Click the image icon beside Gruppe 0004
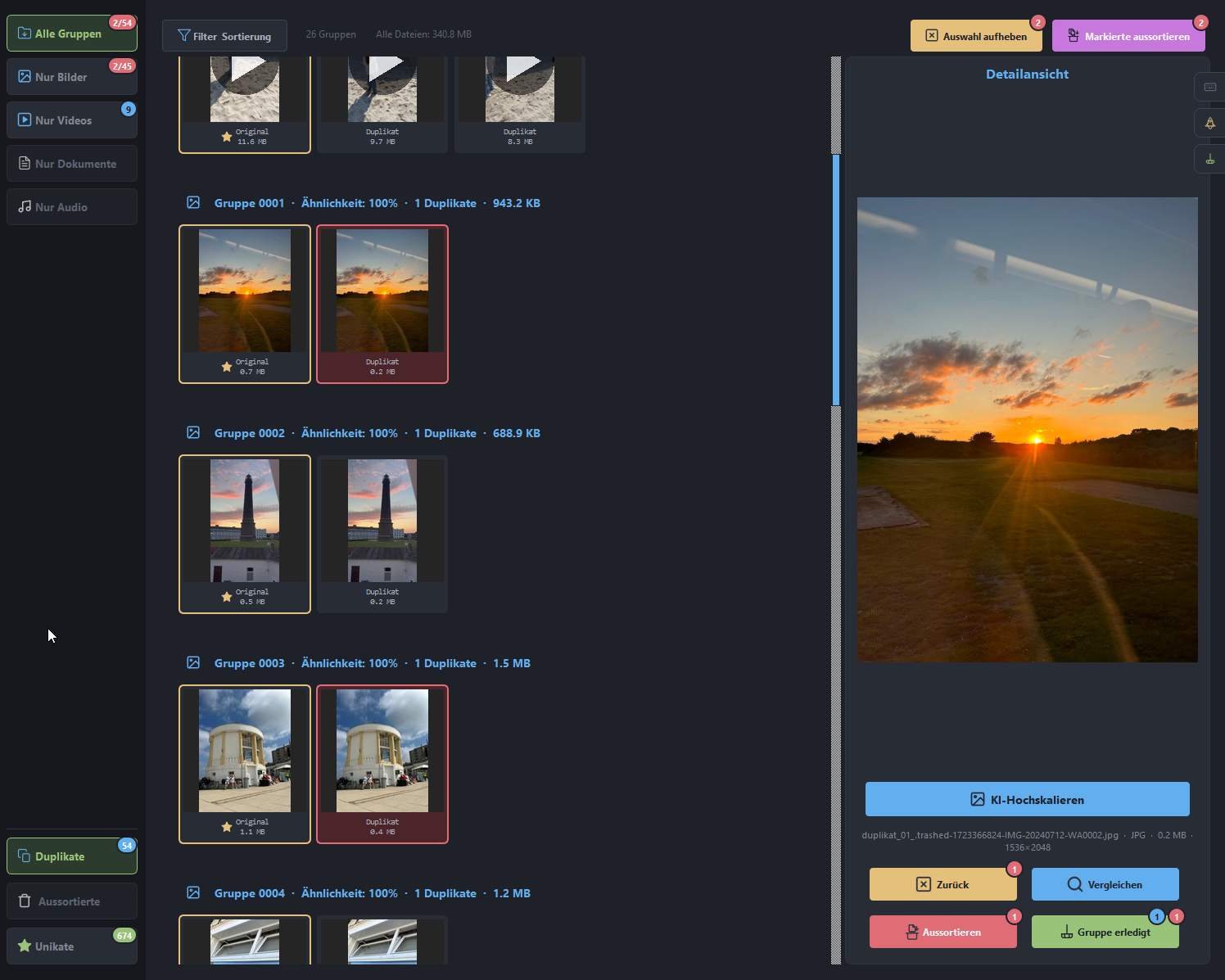 coord(193,893)
